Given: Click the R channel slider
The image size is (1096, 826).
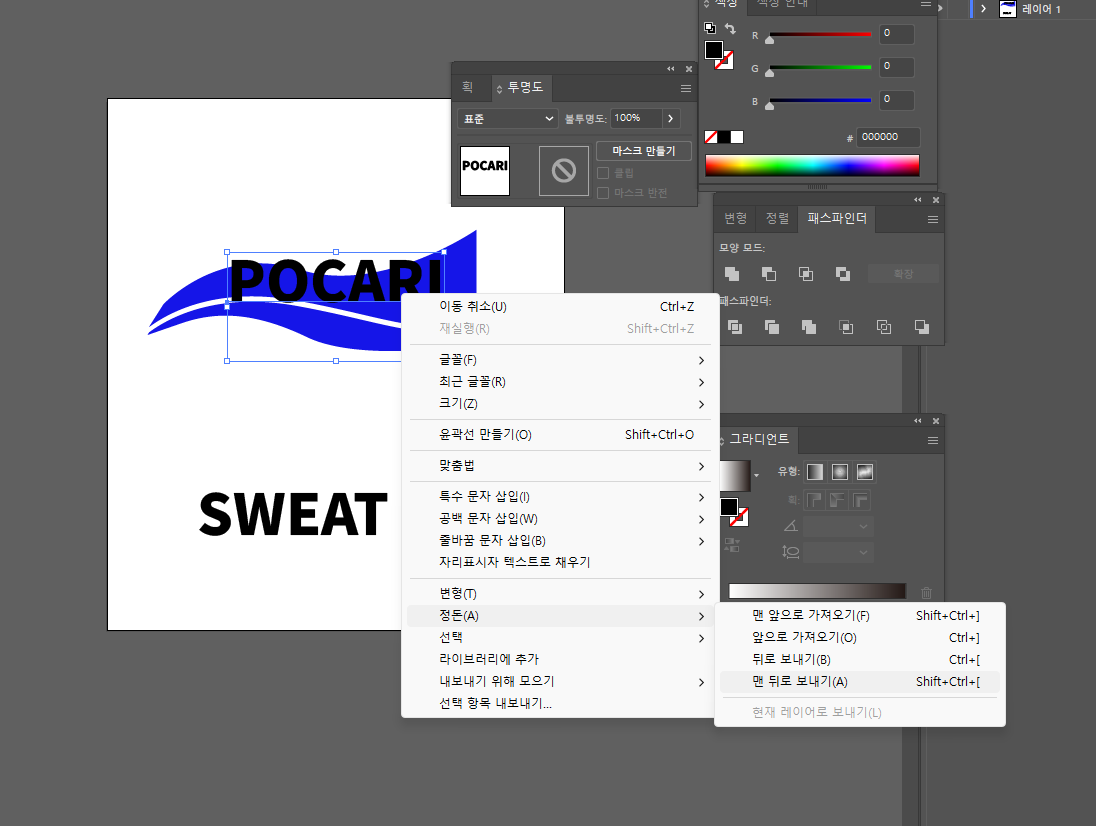Looking at the screenshot, I should (x=820, y=34).
